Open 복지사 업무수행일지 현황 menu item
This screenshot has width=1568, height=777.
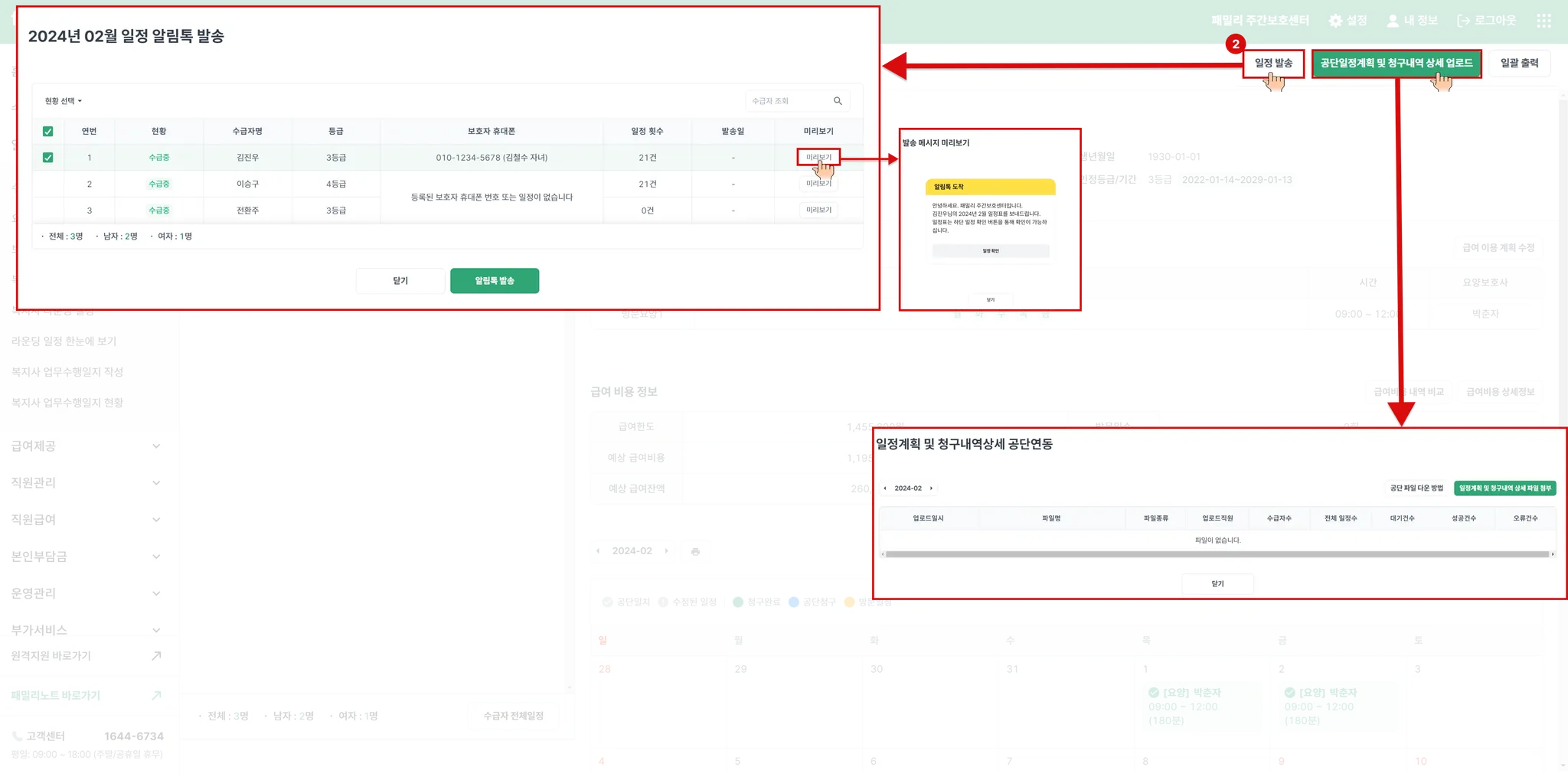pyautogui.click(x=67, y=403)
